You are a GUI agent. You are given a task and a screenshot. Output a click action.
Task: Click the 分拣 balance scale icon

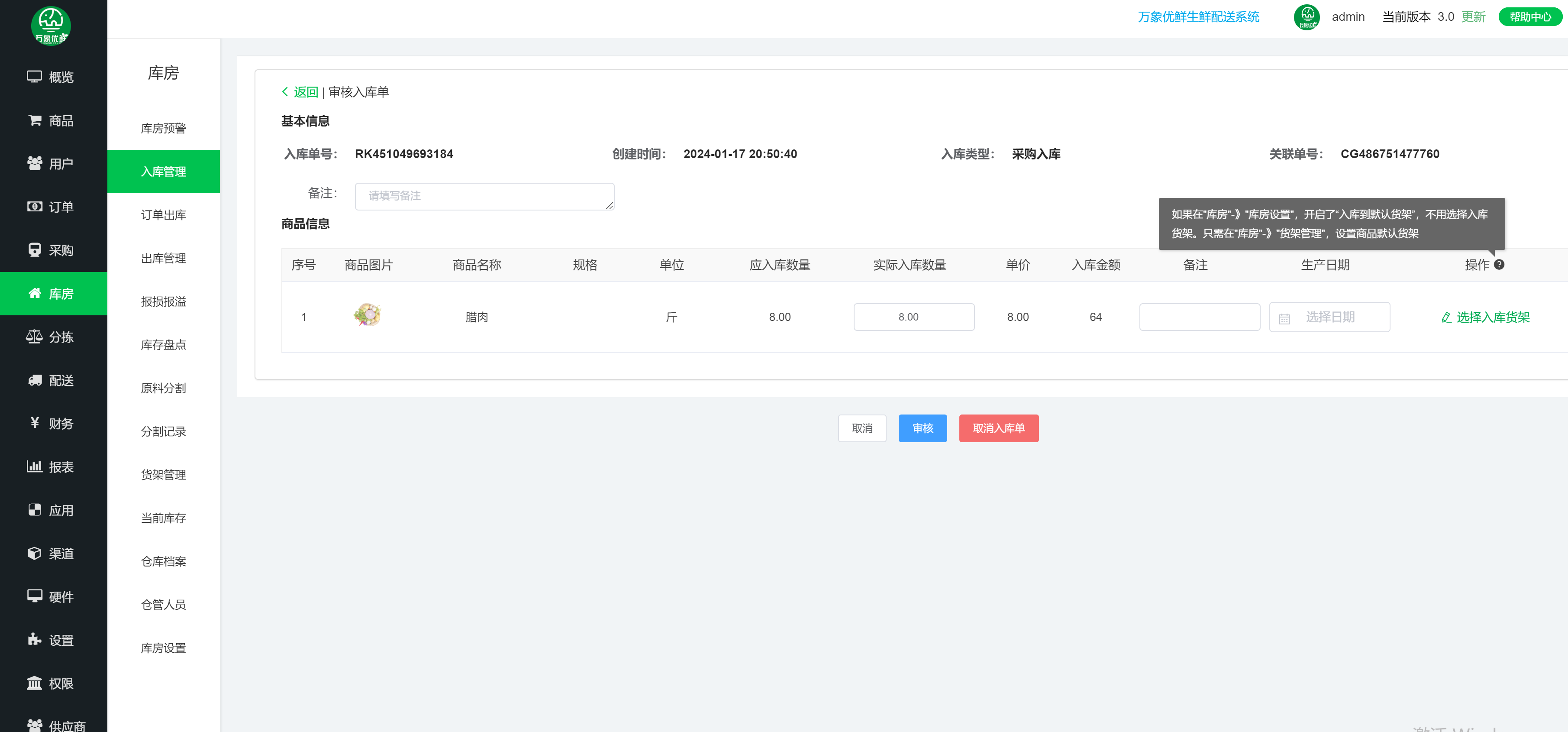[34, 337]
